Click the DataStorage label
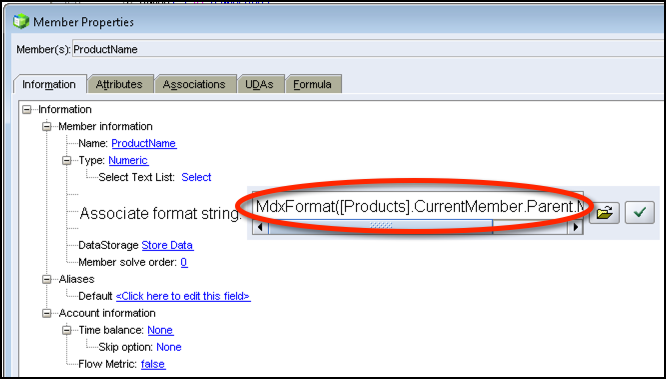666x379 pixels. coord(108,245)
